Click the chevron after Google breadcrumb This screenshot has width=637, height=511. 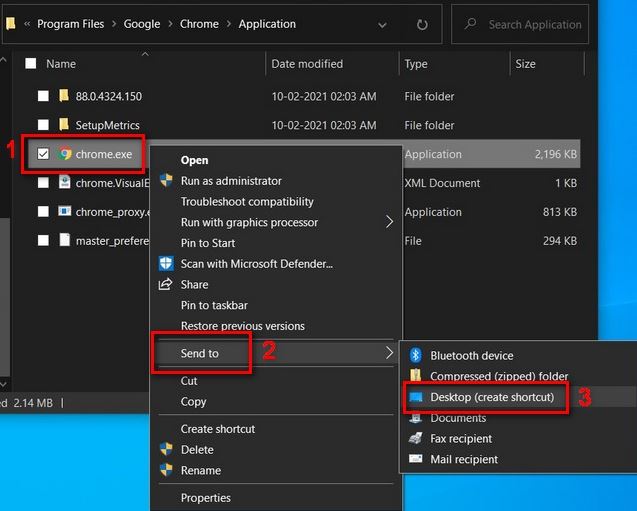point(170,24)
